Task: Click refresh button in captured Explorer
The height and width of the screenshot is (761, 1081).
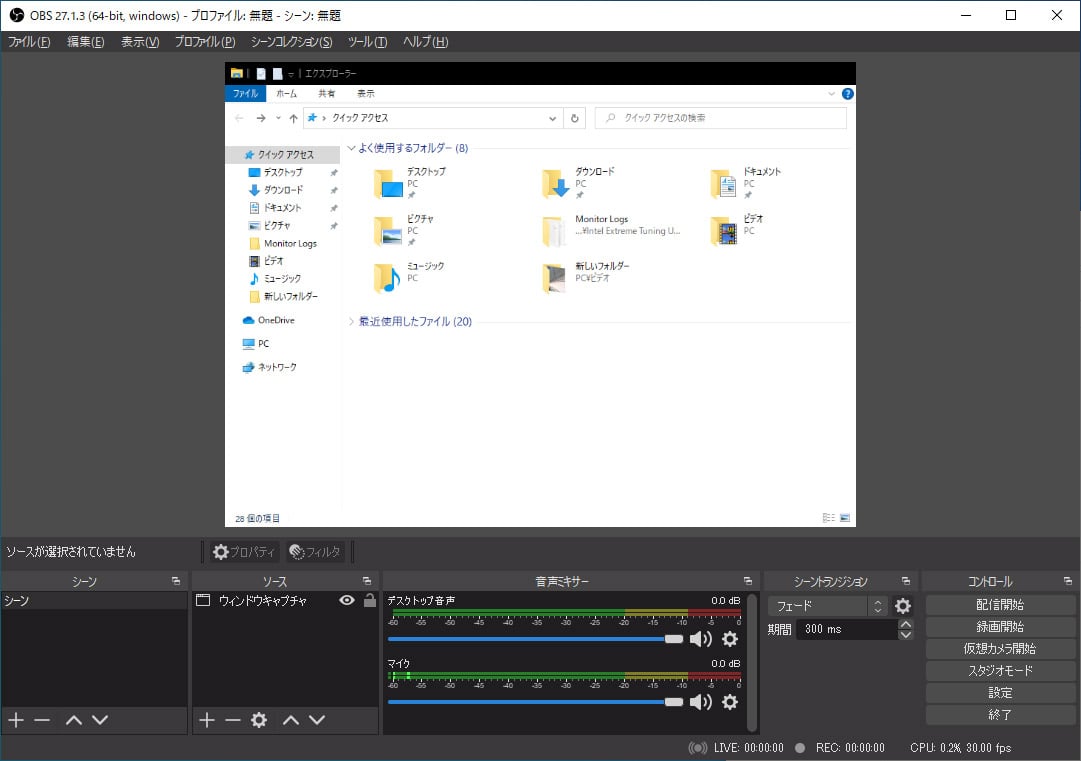Action: 574,118
